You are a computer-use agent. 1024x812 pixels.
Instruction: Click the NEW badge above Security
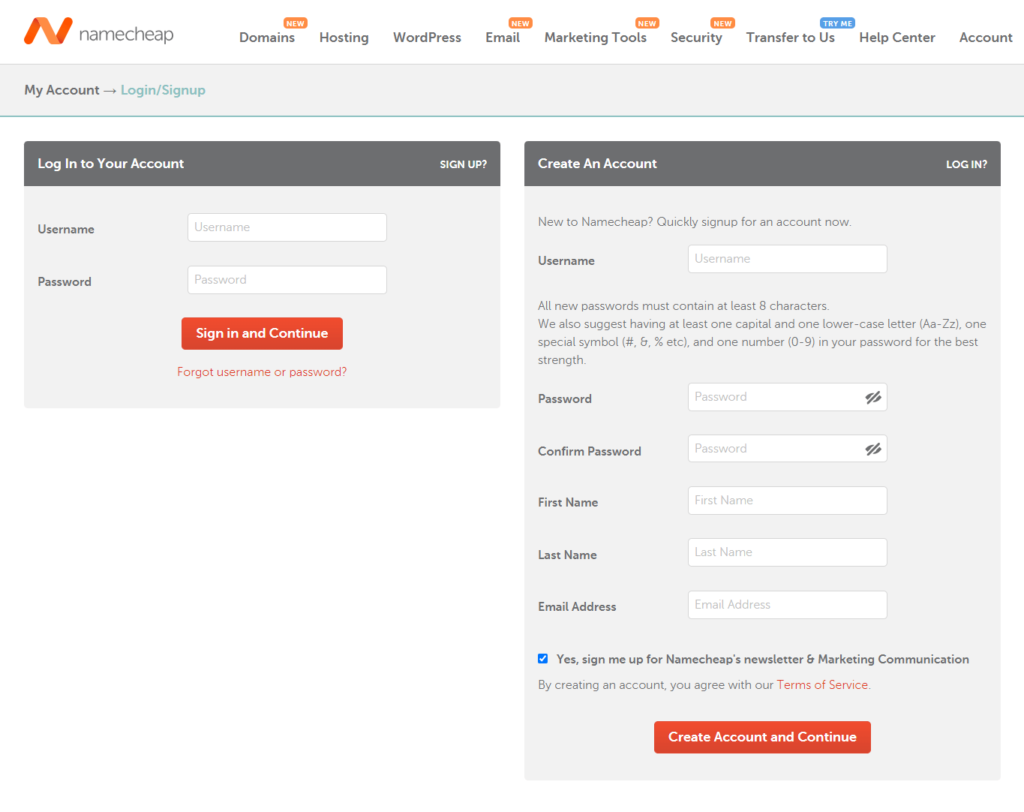tap(723, 24)
